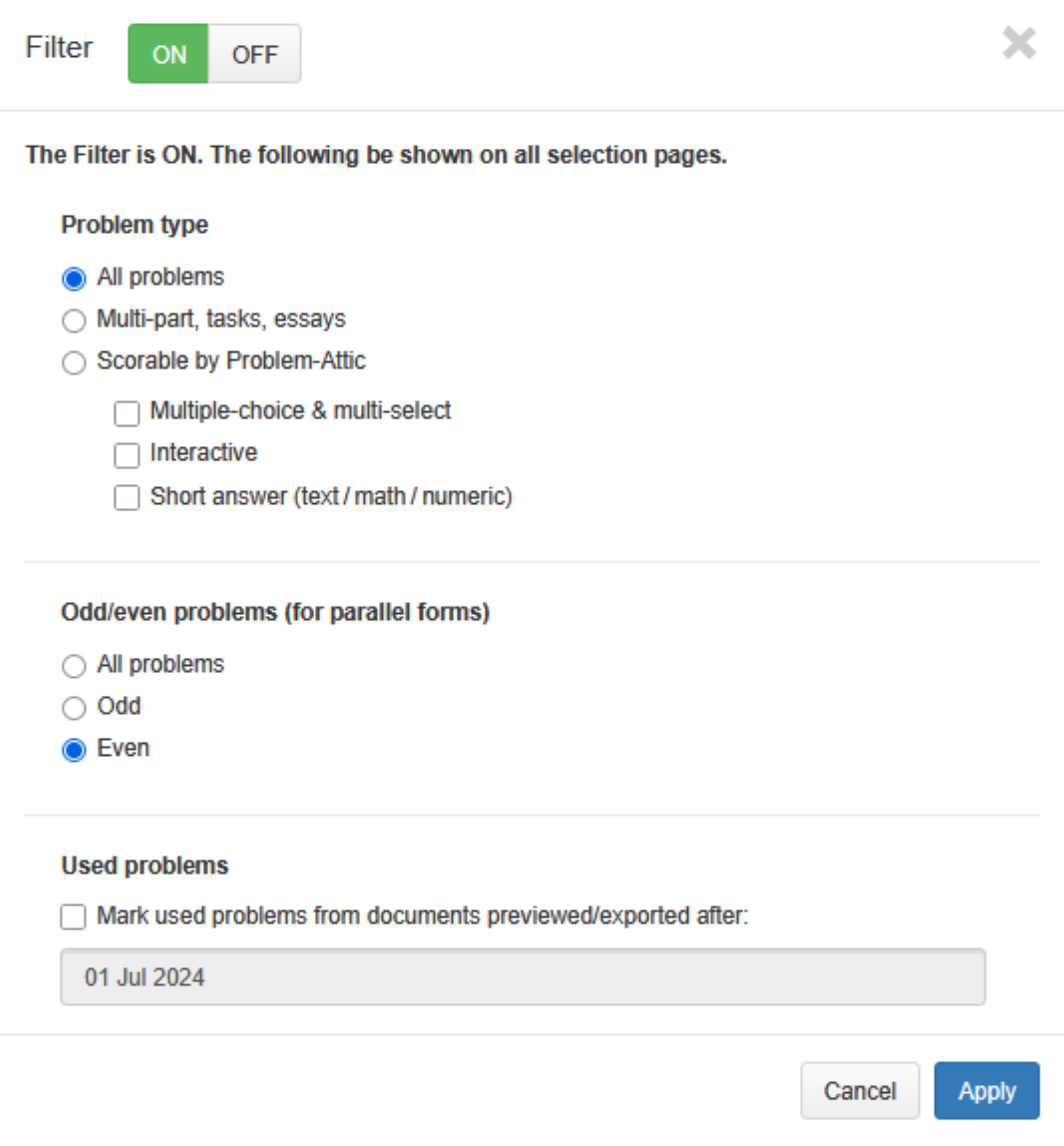
Task: Choose Multi-part, tasks, essays option
Action: point(74,320)
